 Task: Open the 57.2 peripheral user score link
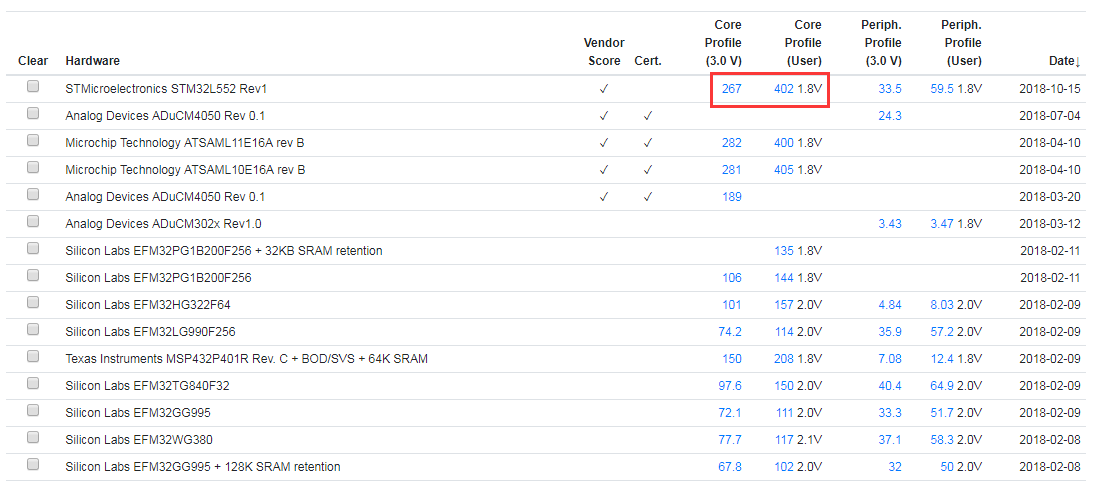click(x=942, y=332)
